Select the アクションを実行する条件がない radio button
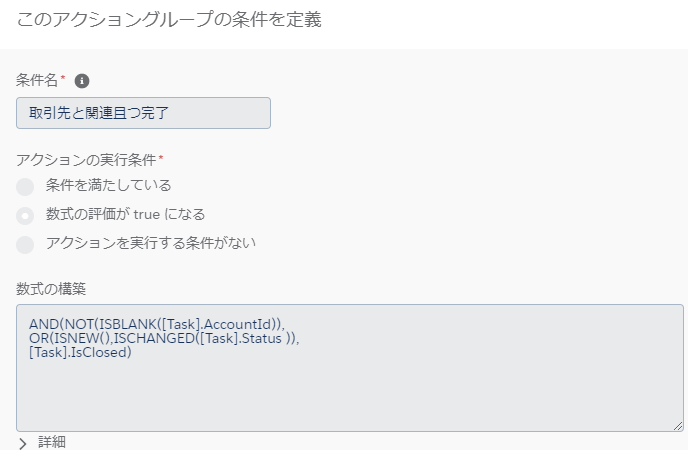Screen dimensions: 689x450 click(x=25, y=245)
